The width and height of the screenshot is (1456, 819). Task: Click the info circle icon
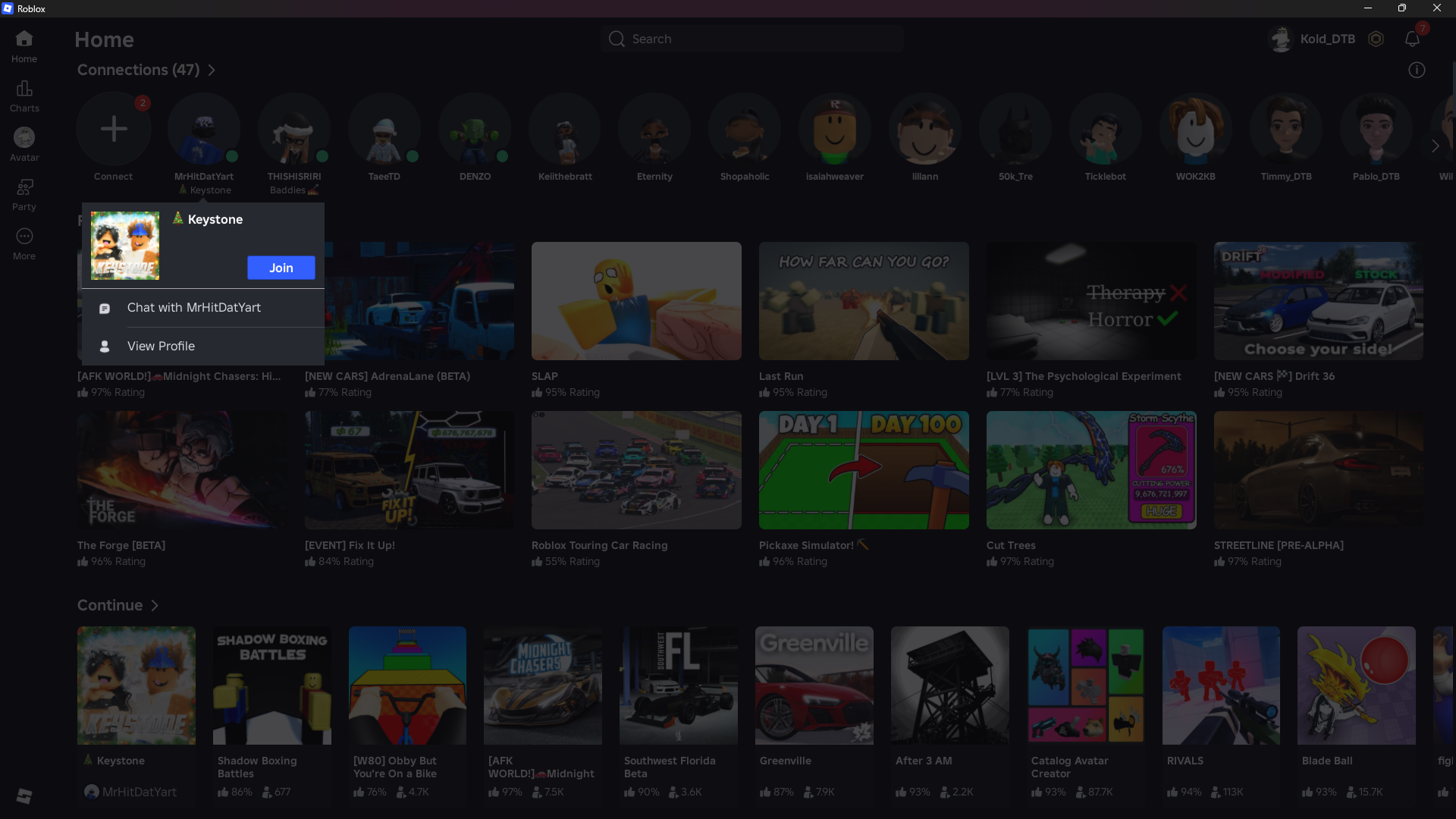(1417, 71)
